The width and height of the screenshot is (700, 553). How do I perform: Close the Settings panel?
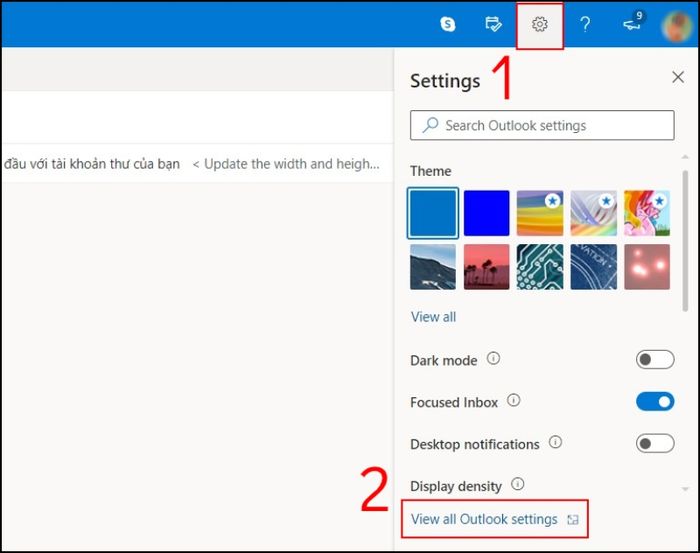[x=678, y=77]
